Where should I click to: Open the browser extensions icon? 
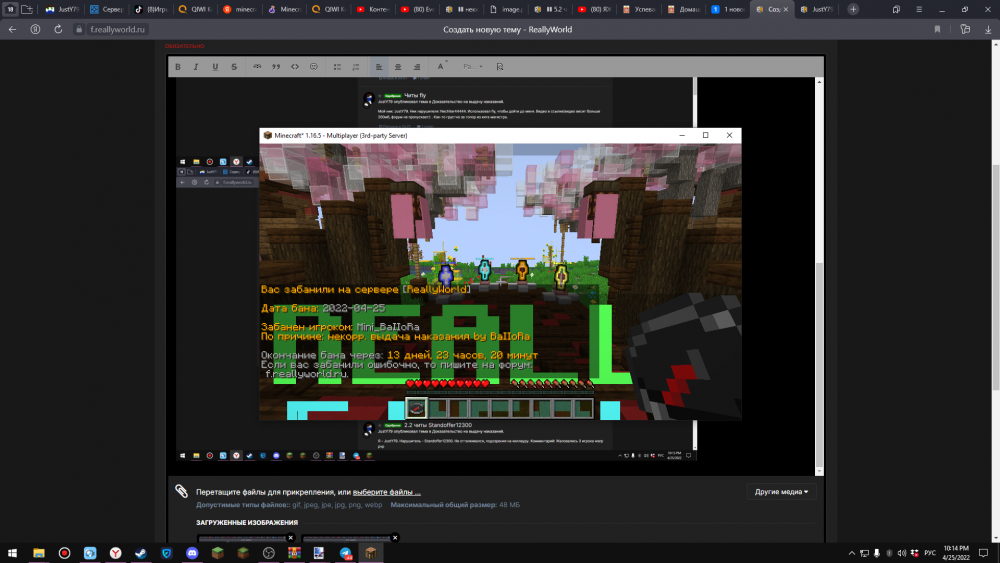pos(965,29)
